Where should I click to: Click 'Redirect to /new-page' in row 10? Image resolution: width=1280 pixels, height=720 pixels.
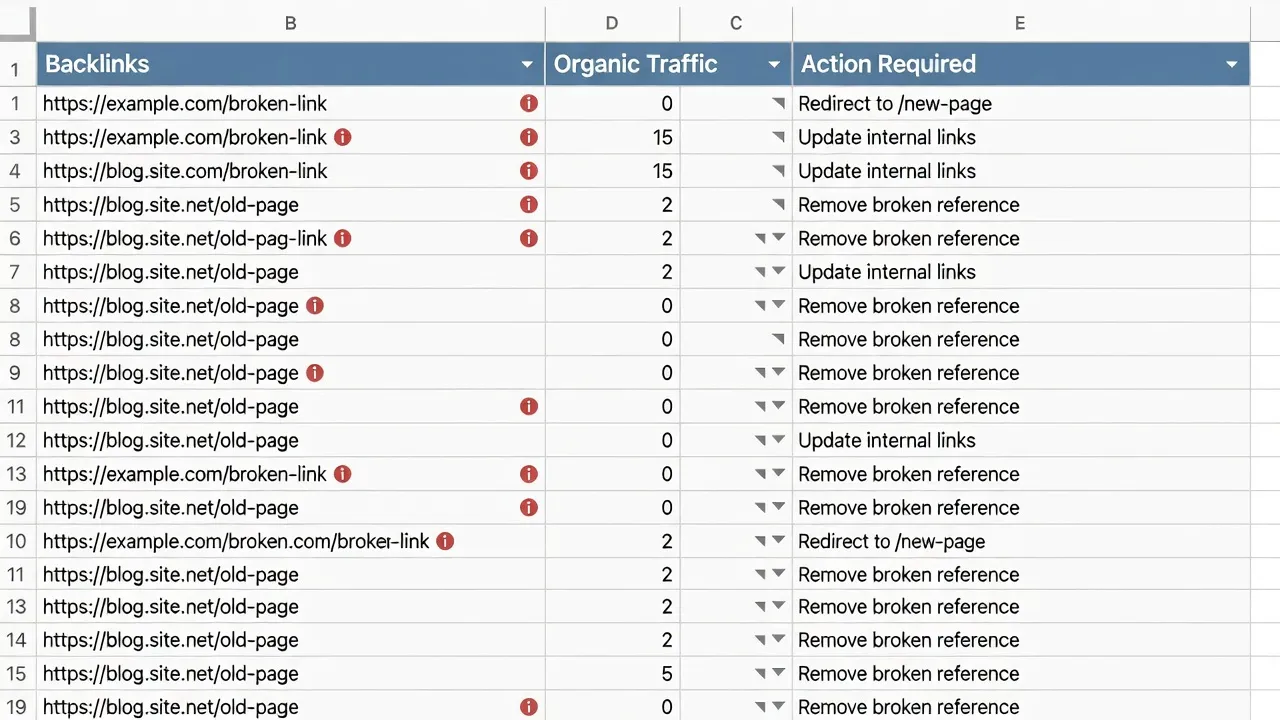(892, 541)
